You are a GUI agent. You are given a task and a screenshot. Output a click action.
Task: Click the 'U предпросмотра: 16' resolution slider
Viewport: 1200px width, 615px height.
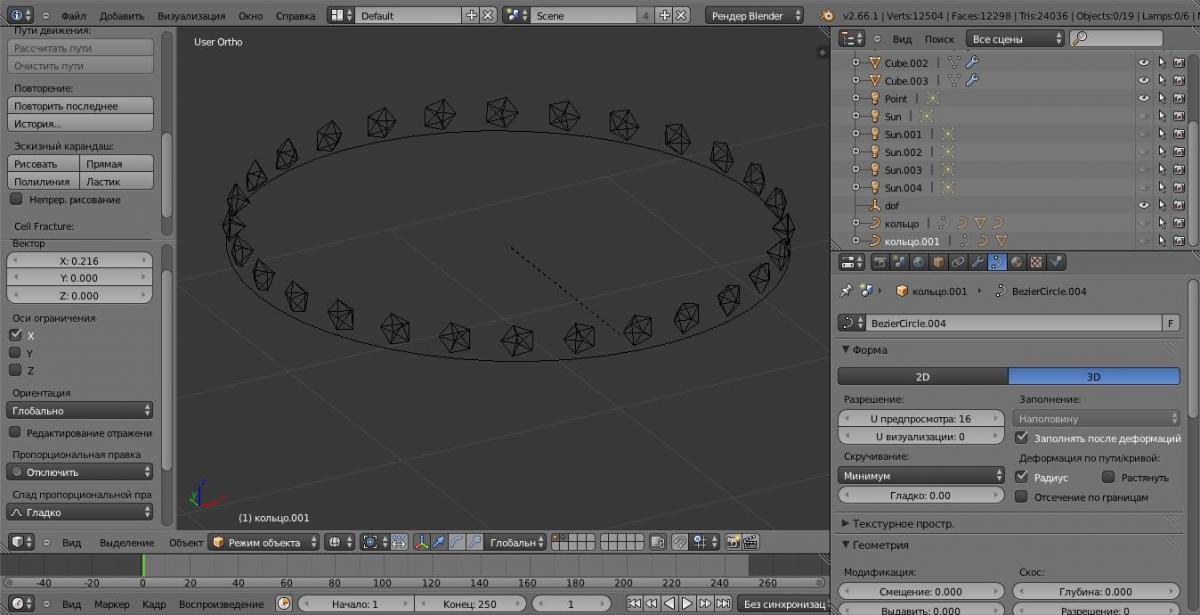921,419
